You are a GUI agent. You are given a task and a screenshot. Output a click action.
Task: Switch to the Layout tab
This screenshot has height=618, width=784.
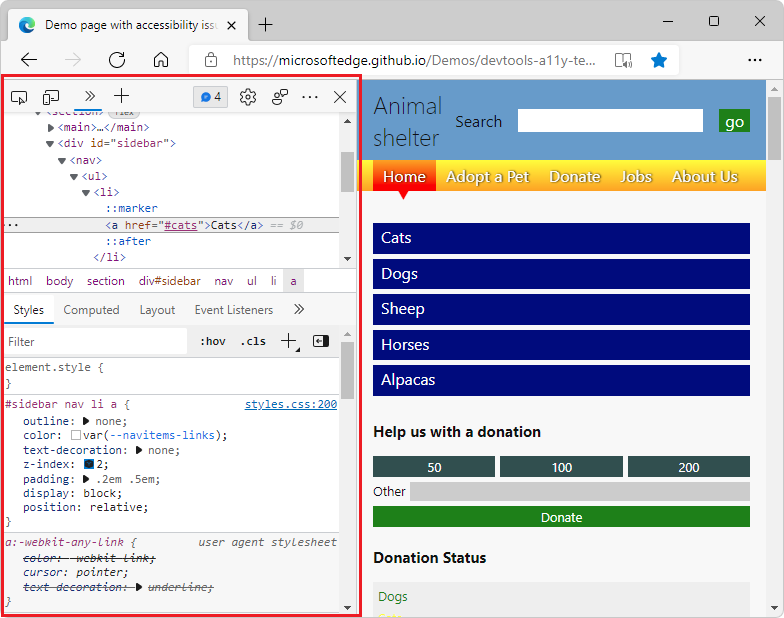click(x=157, y=310)
